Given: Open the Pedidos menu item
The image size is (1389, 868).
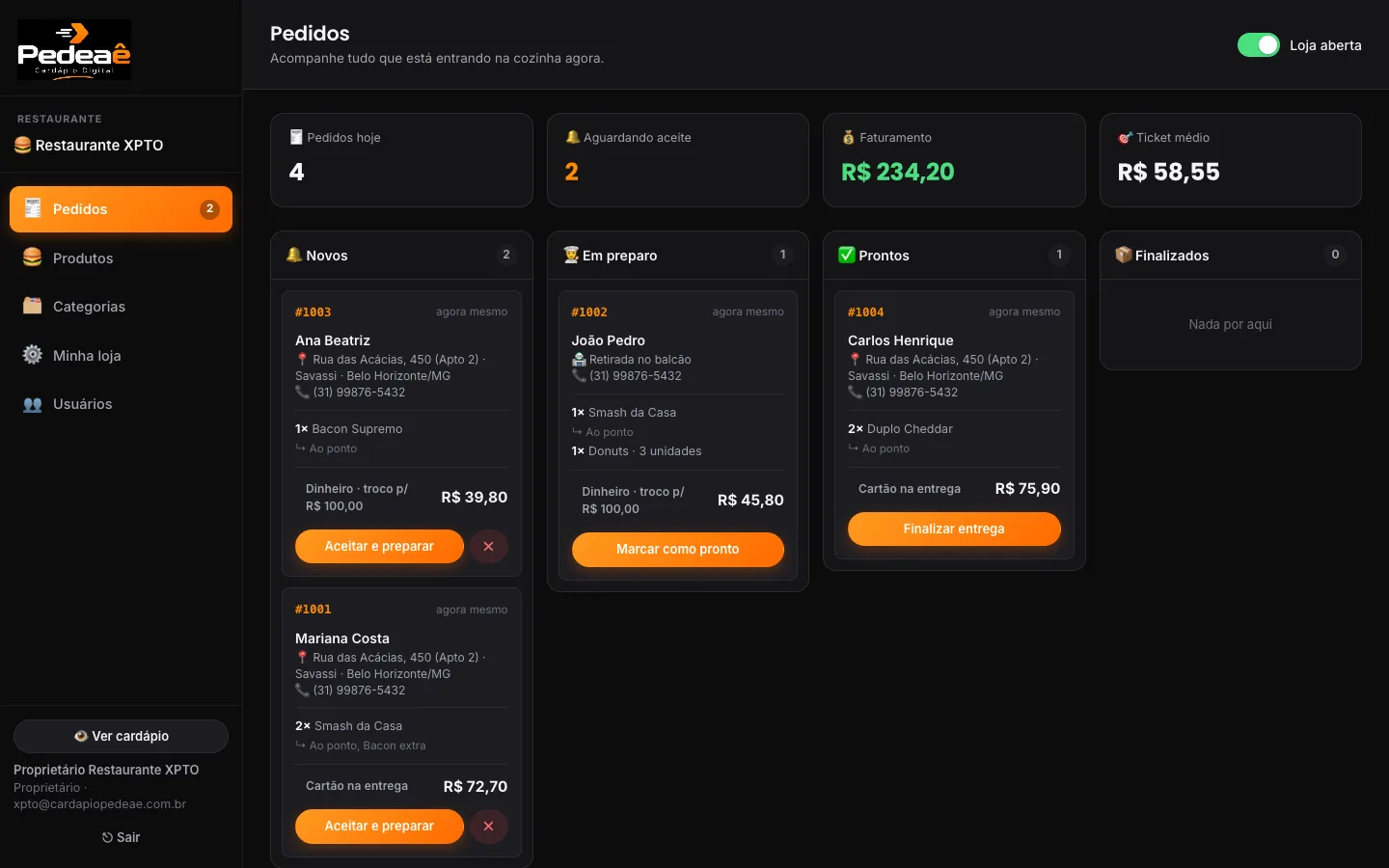Looking at the screenshot, I should coord(121,209).
